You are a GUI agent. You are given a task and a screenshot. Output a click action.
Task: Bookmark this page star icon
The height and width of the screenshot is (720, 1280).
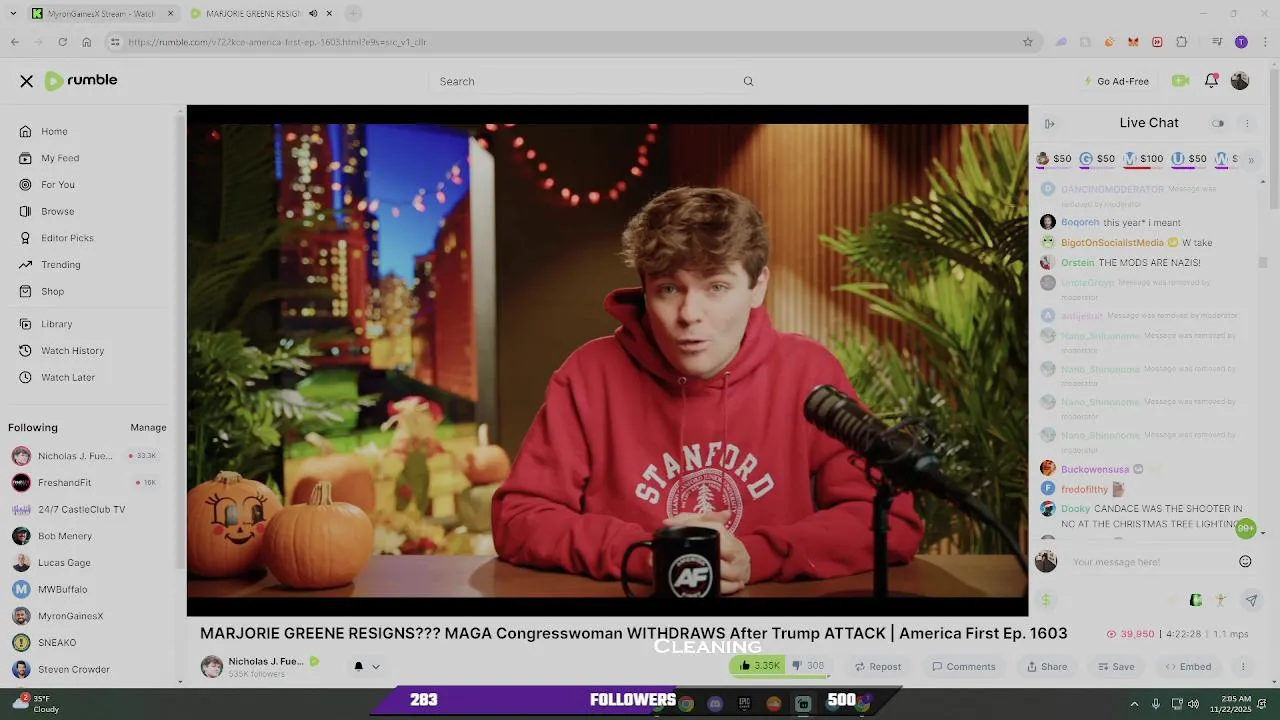coord(1027,42)
